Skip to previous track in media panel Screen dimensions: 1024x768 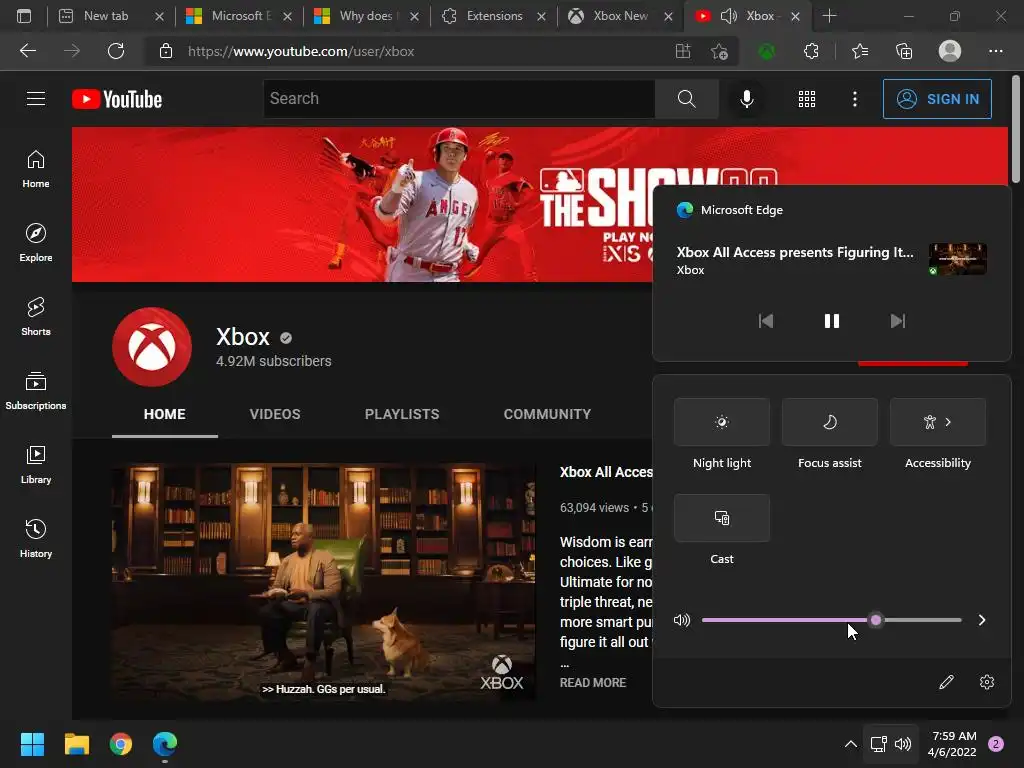pos(765,321)
